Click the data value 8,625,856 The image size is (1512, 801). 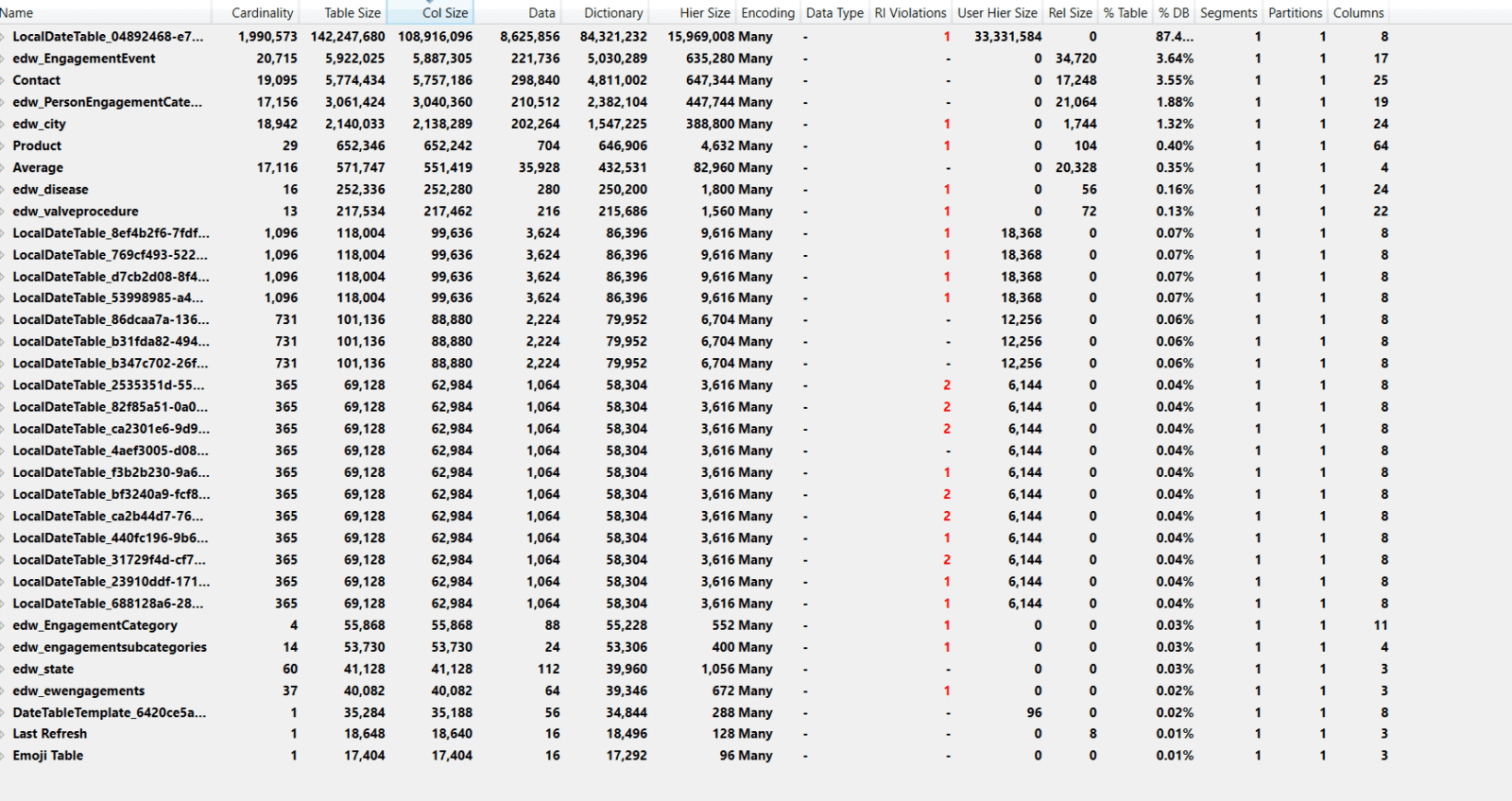tap(530, 37)
